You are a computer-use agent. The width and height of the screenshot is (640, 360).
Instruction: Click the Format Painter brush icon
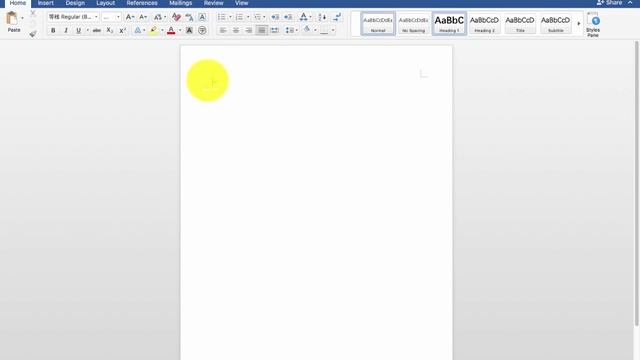pos(33,34)
